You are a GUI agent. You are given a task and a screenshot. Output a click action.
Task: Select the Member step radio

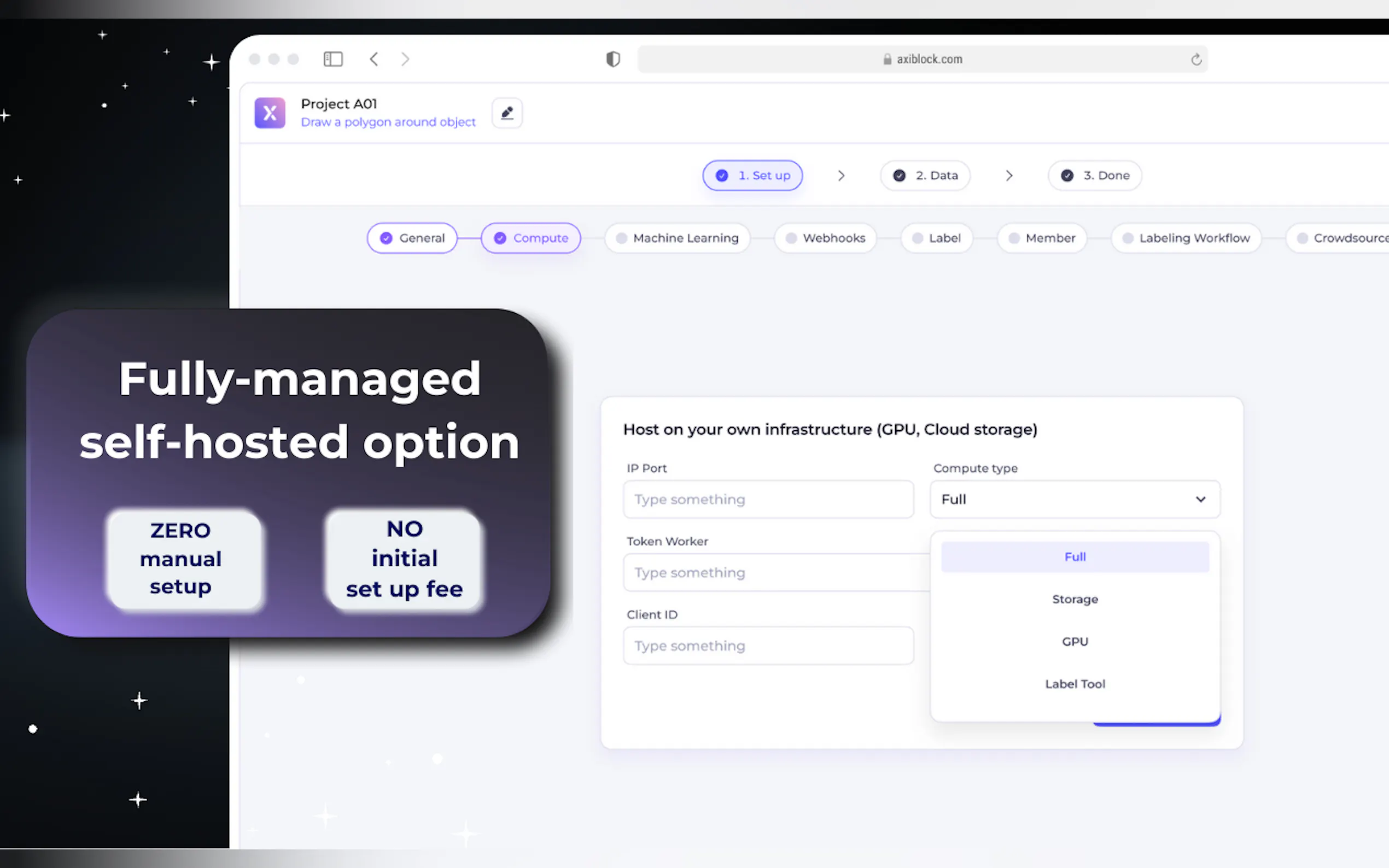click(1014, 238)
